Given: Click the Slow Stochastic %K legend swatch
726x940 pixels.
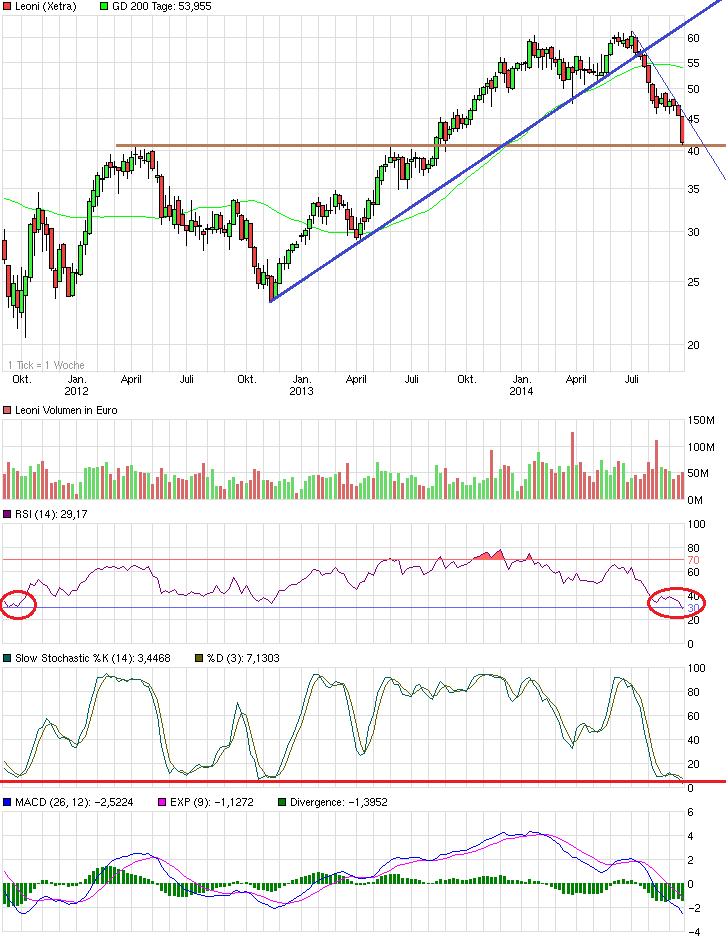Looking at the screenshot, I should (7, 656).
